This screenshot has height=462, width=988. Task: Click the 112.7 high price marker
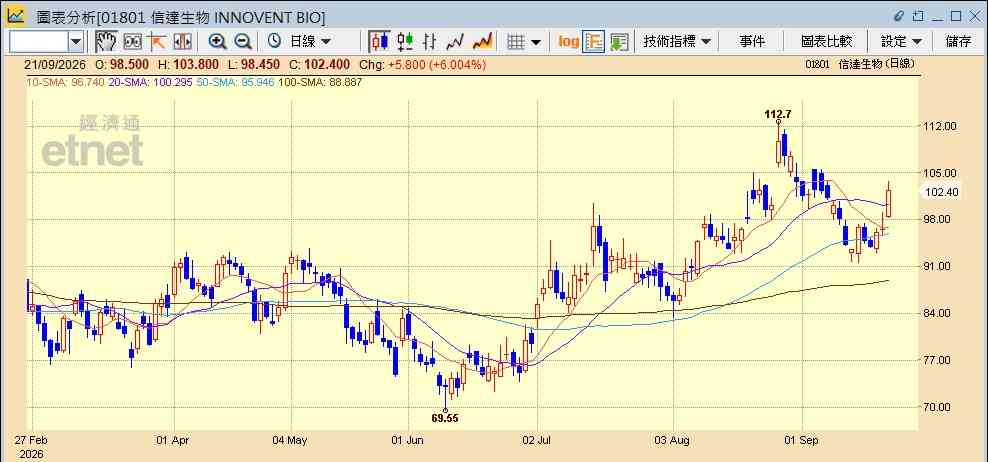778,114
